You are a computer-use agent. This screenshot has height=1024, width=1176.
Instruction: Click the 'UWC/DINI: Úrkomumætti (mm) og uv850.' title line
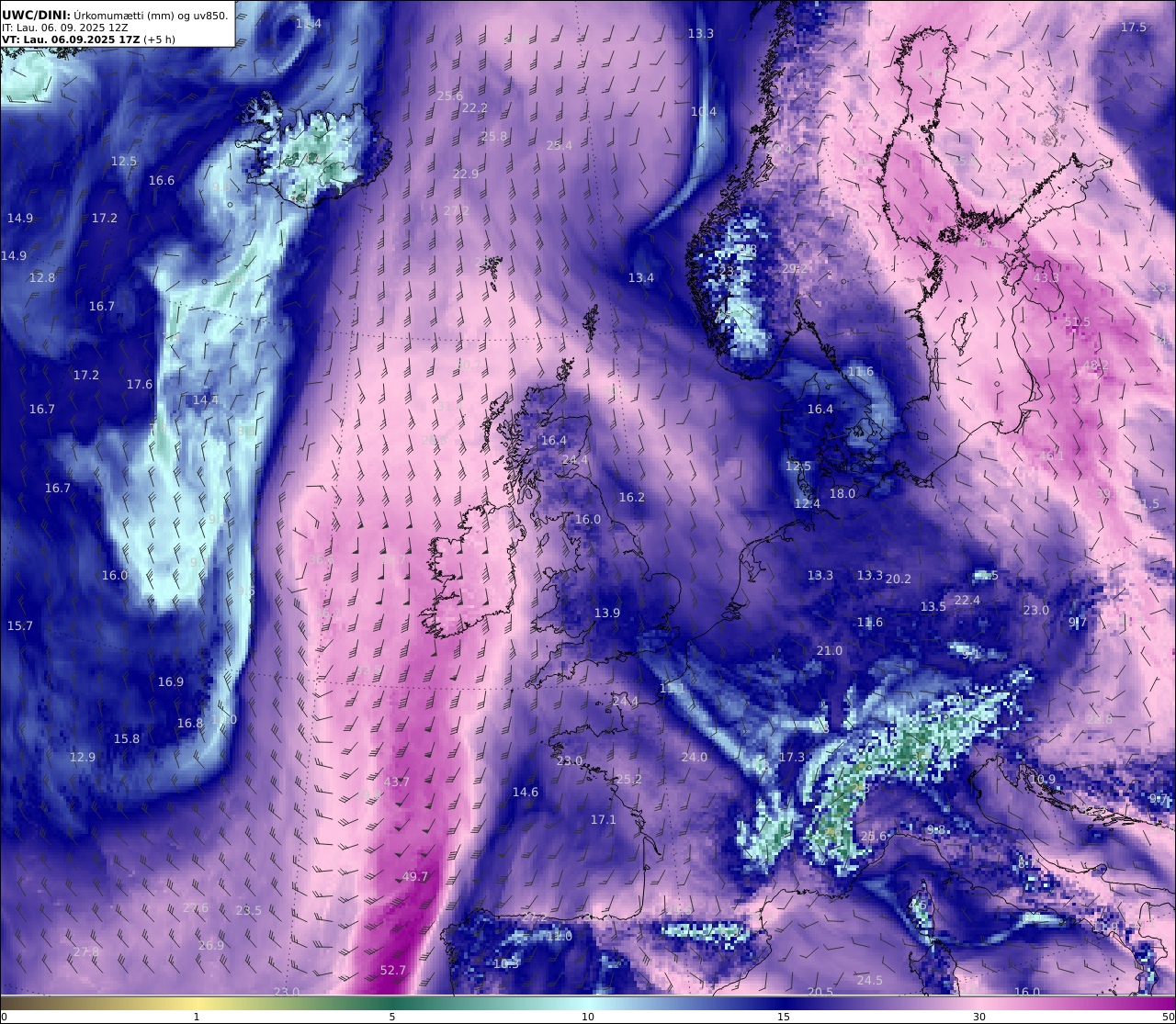[115, 15]
